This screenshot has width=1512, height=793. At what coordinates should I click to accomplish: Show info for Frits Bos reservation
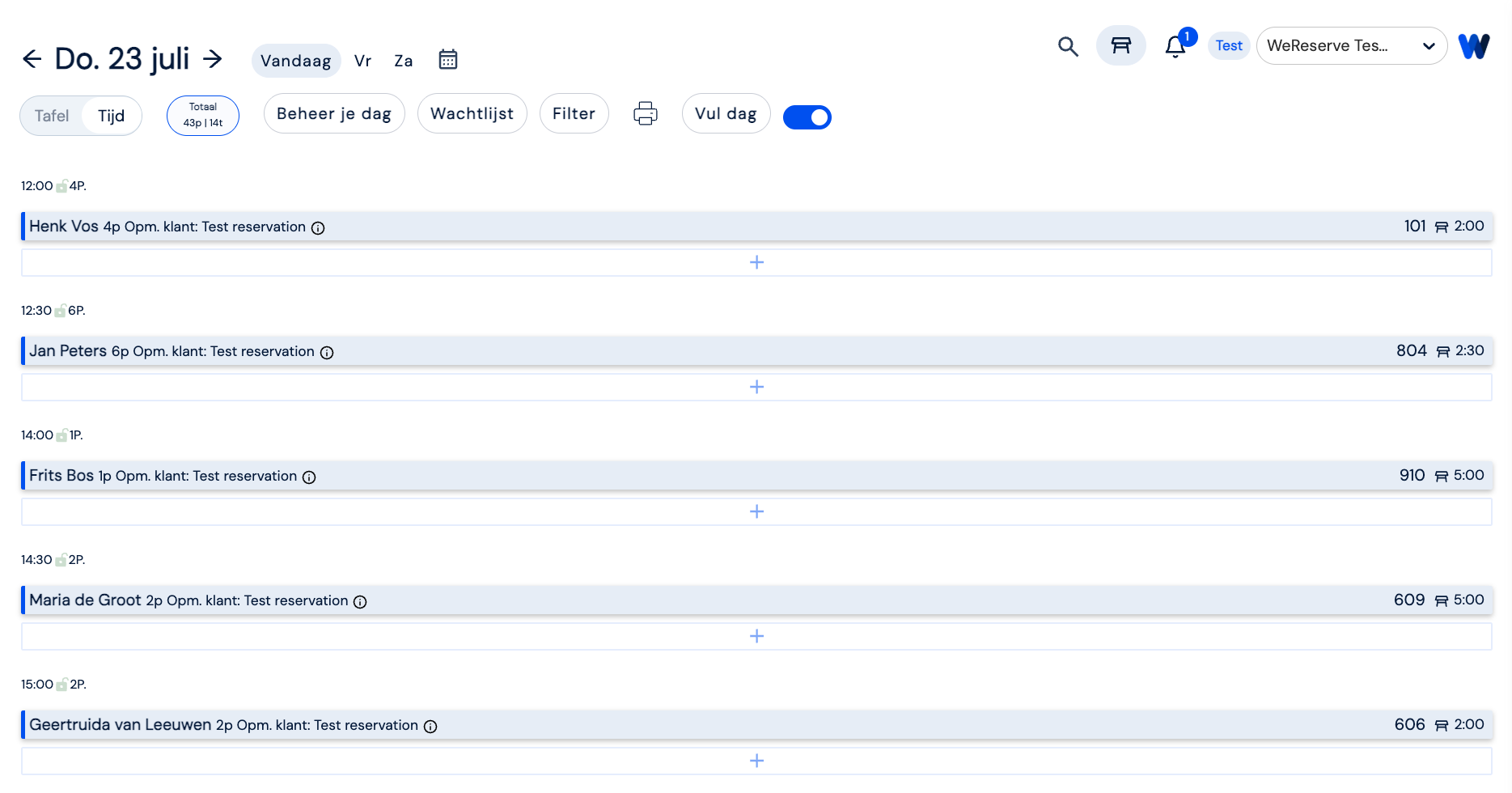(x=309, y=477)
